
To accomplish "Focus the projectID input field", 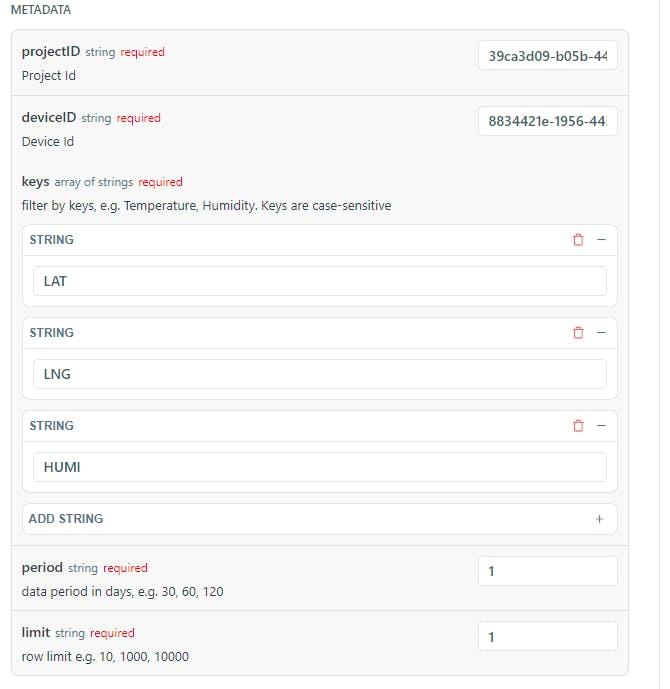I will tap(547, 56).
